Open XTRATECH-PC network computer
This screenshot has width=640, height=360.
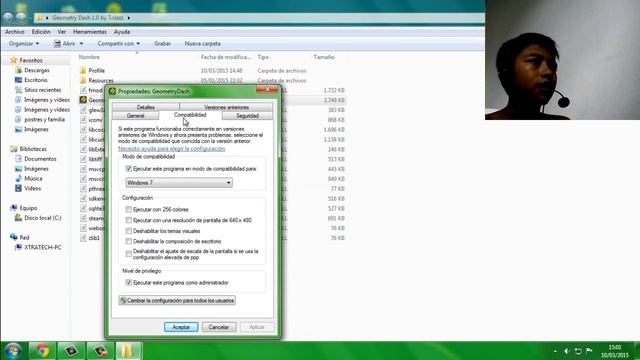tap(42, 247)
